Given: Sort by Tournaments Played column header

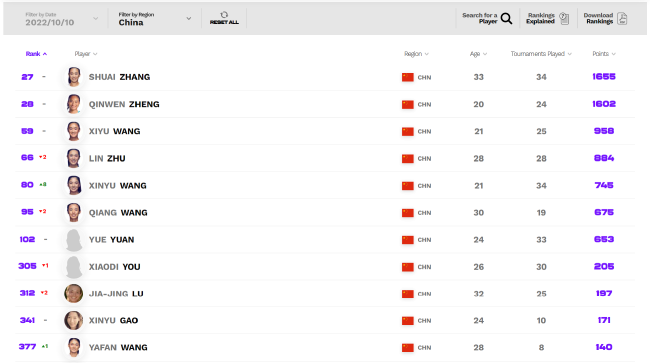Looking at the screenshot, I should click(x=541, y=54).
